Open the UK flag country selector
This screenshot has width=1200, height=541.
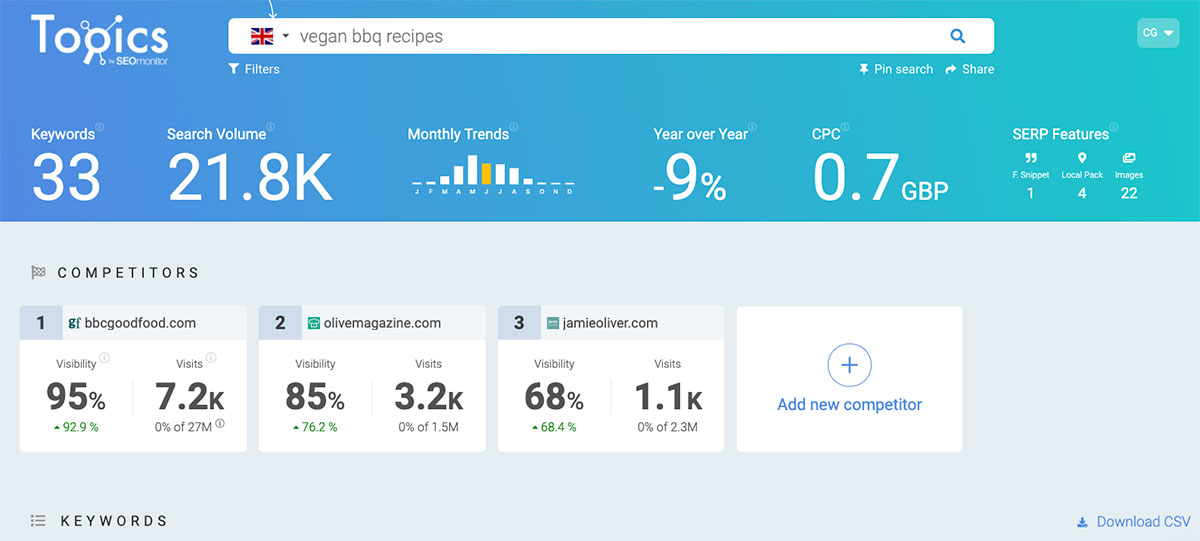[270, 36]
